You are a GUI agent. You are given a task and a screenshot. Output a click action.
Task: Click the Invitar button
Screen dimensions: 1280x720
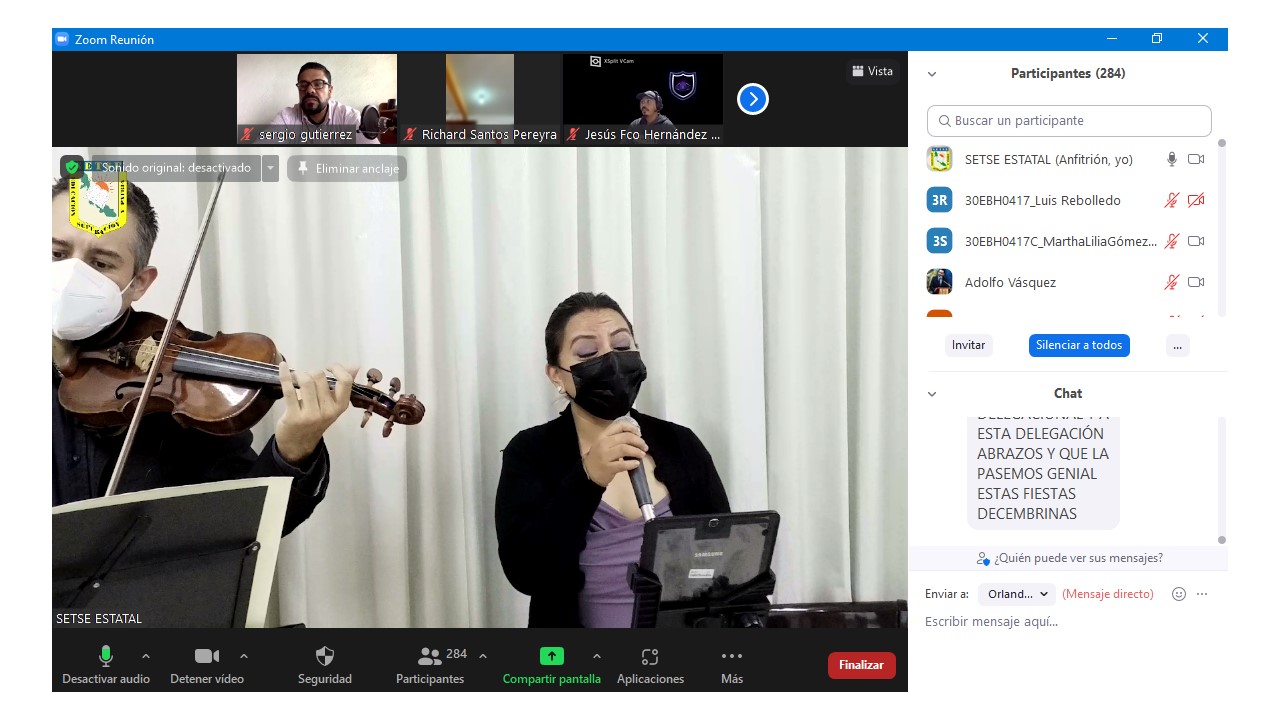tap(968, 345)
